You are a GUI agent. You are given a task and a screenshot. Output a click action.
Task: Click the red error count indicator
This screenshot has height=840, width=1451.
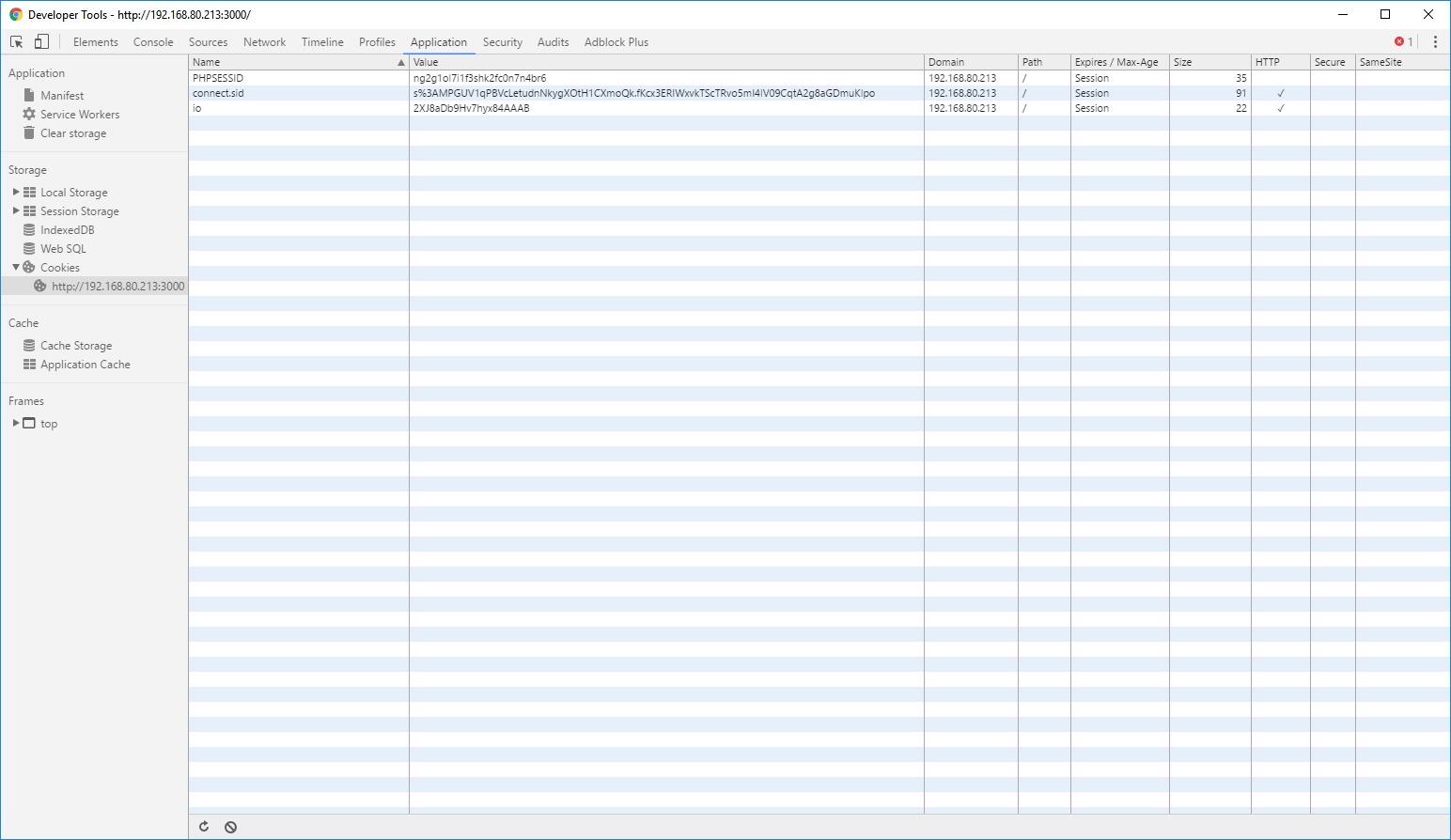pos(1404,42)
